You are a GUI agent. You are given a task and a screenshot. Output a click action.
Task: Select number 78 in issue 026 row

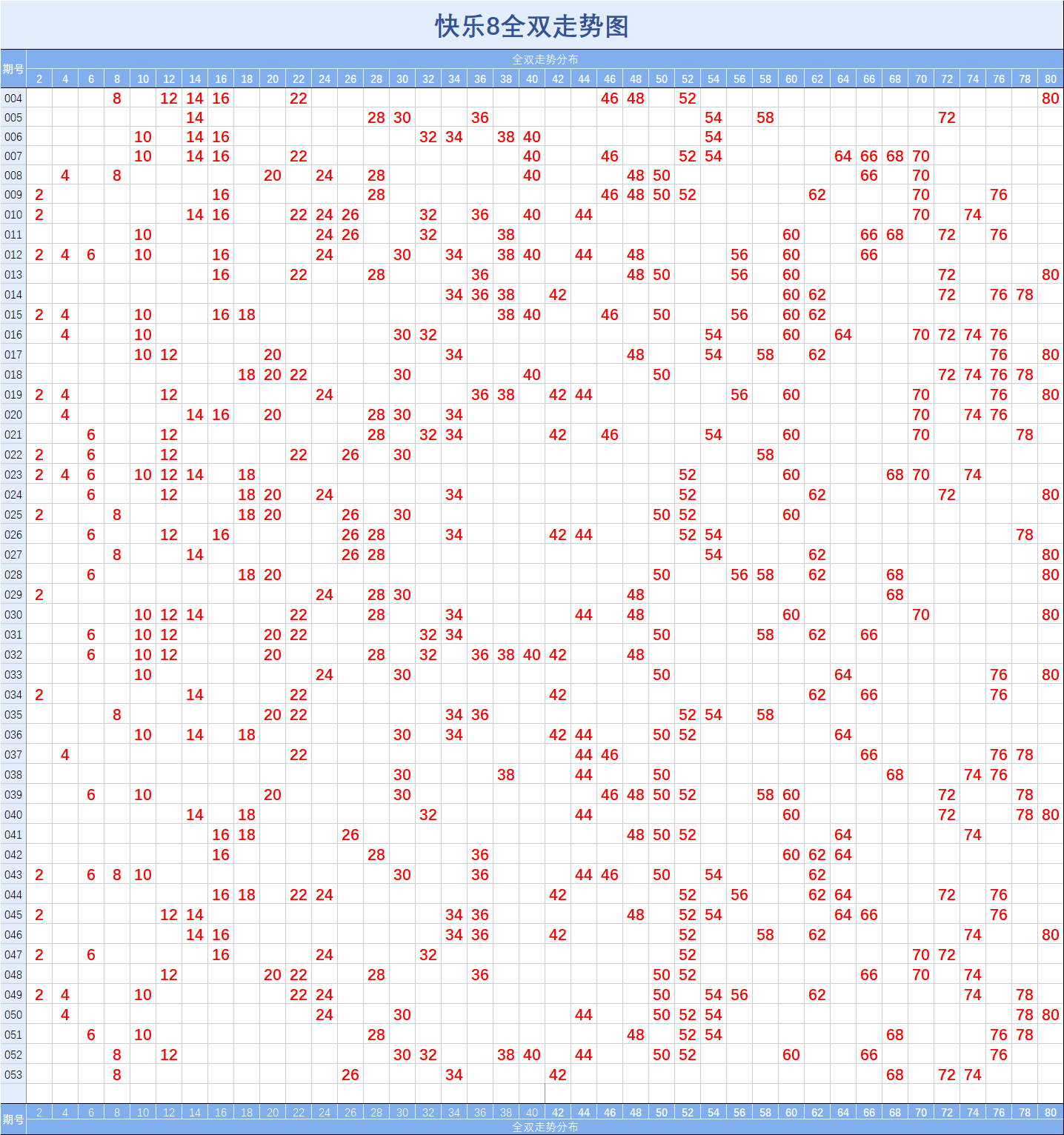click(1025, 534)
